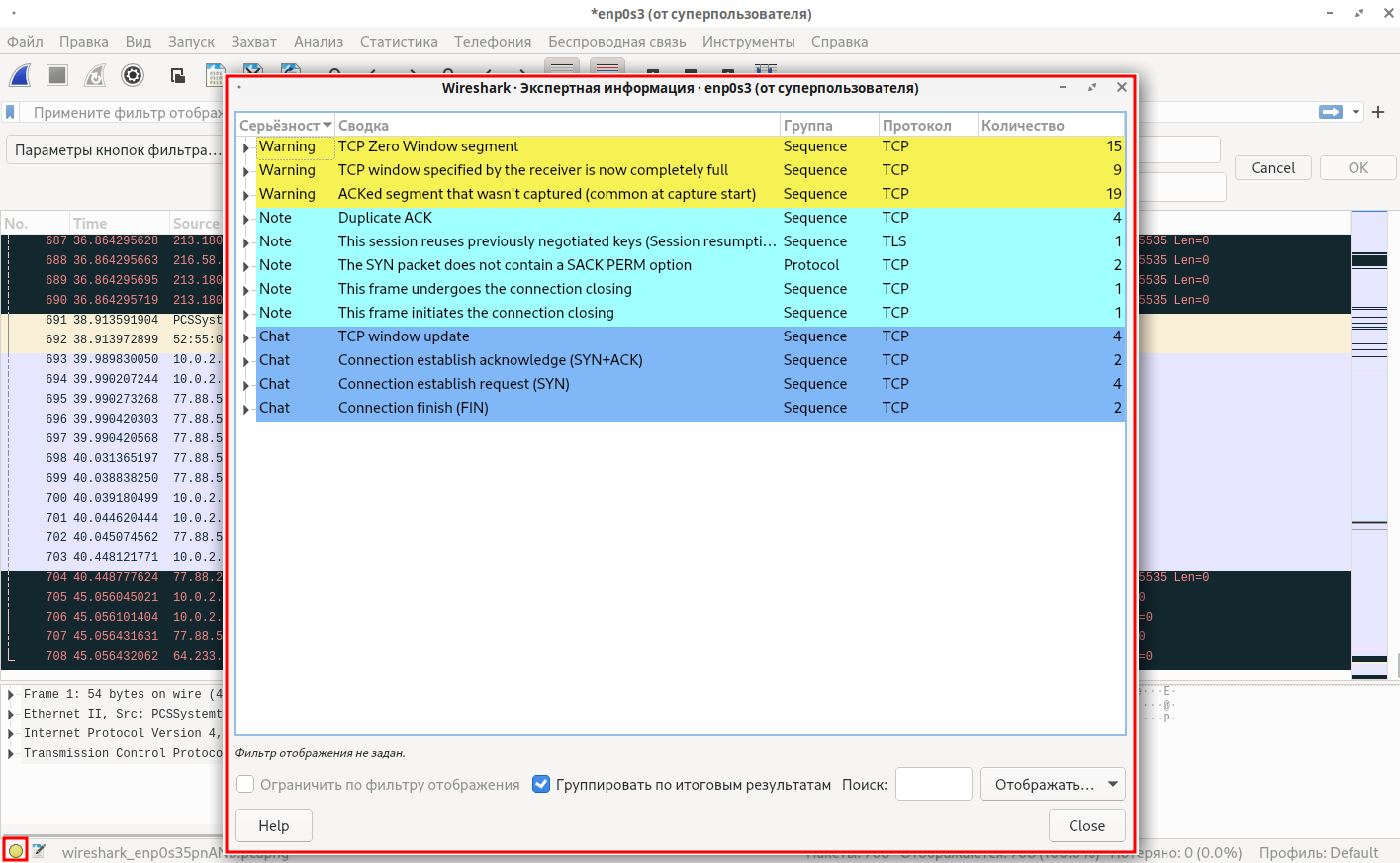Click the yellow expert info status circle

click(15, 850)
